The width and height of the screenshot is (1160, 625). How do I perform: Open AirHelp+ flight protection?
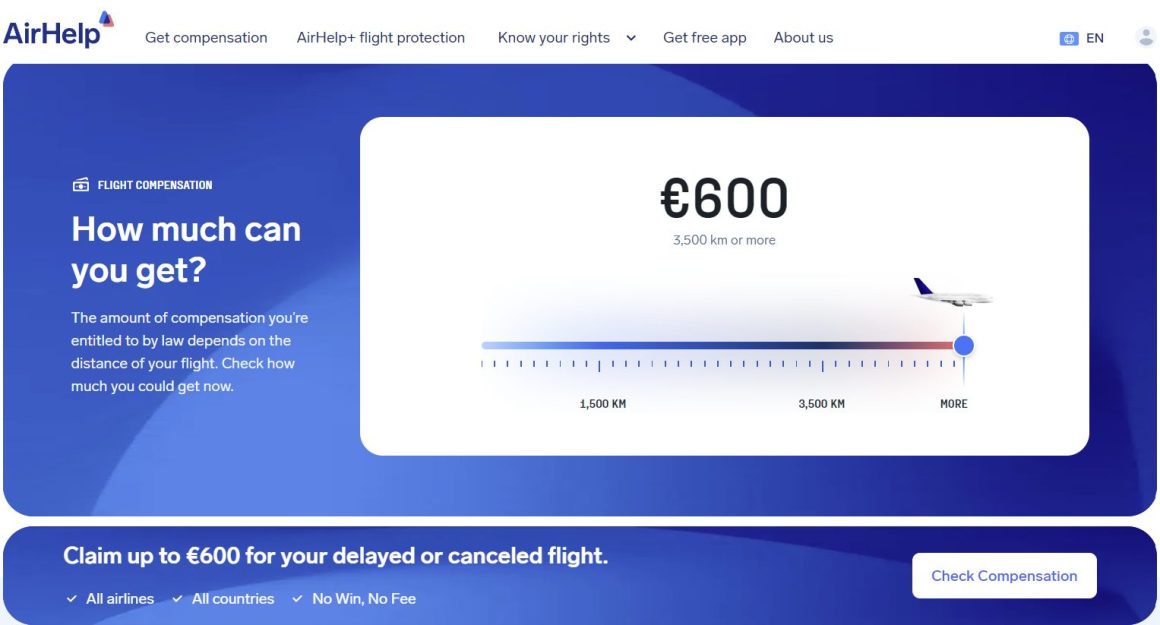click(x=381, y=38)
